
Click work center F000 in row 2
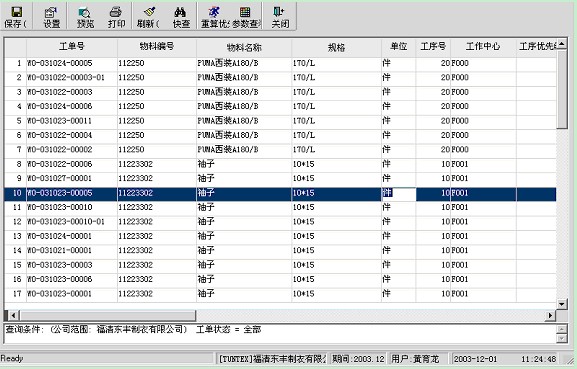tap(460, 78)
